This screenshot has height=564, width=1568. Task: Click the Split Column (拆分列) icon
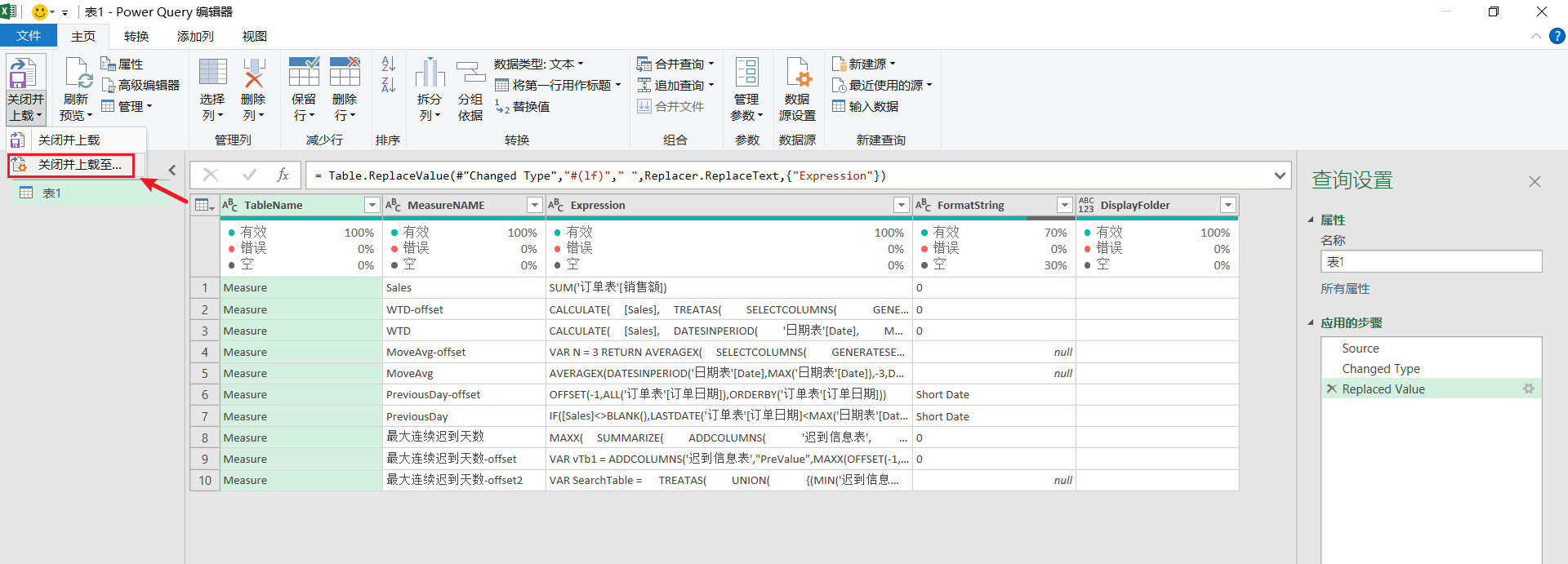click(x=430, y=73)
